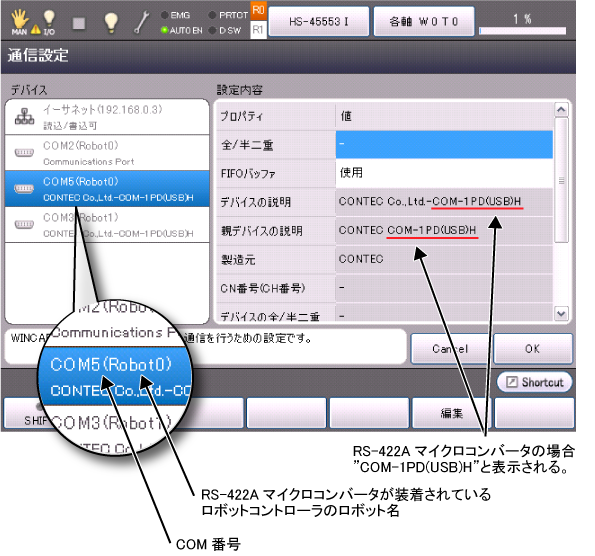Click the 1% speed progress bar
Image resolution: width=595 pixels, height=556 pixels.
click(x=523, y=31)
